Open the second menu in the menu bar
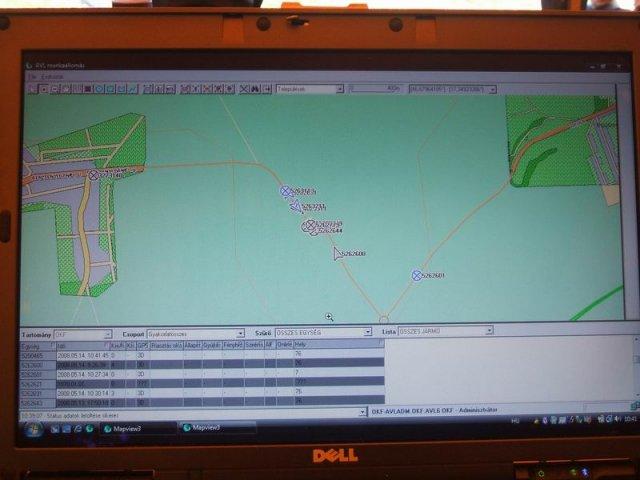Viewport: 640px width, 480px height. click(x=52, y=77)
